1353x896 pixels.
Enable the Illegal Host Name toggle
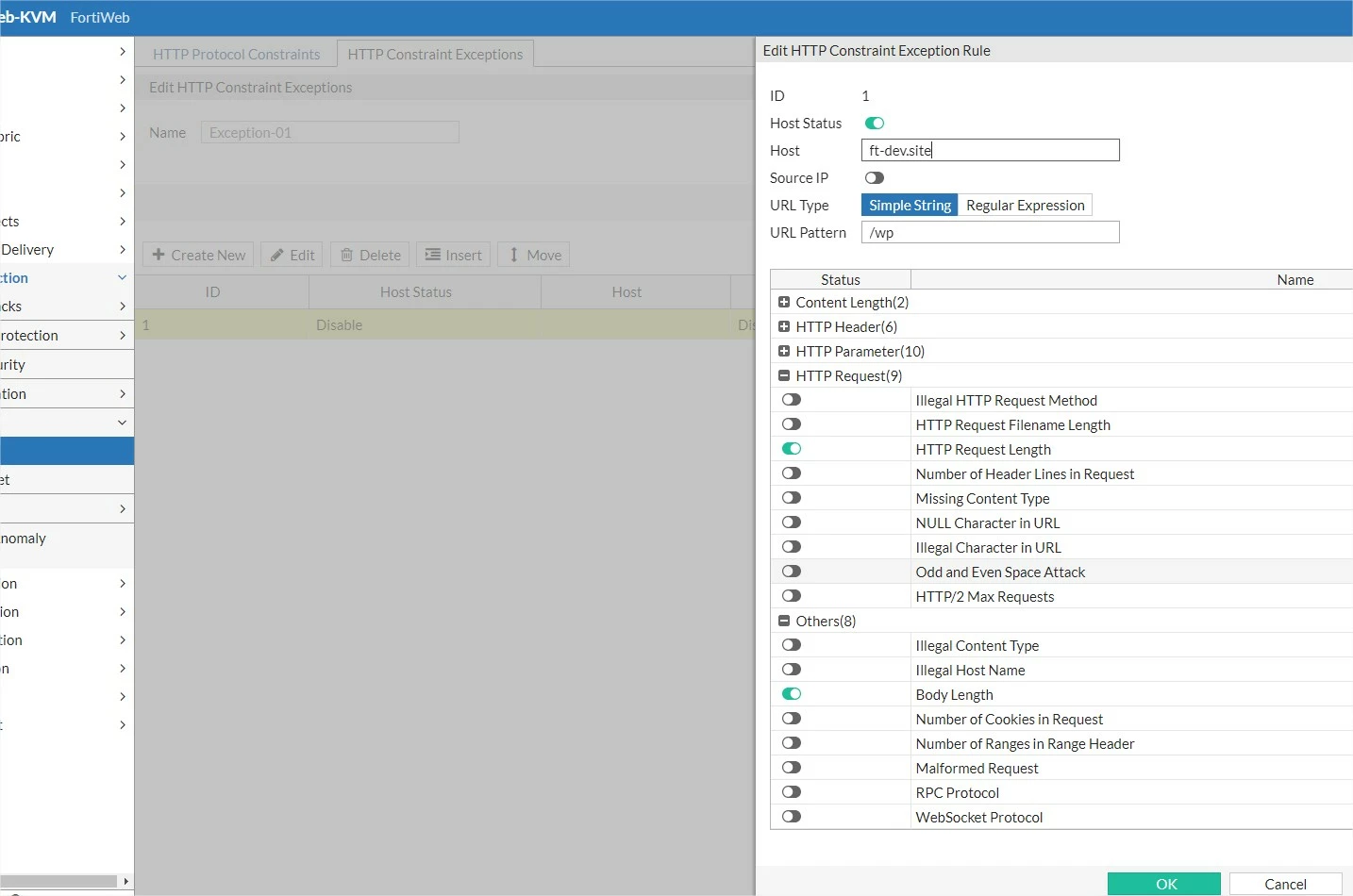[792, 670]
